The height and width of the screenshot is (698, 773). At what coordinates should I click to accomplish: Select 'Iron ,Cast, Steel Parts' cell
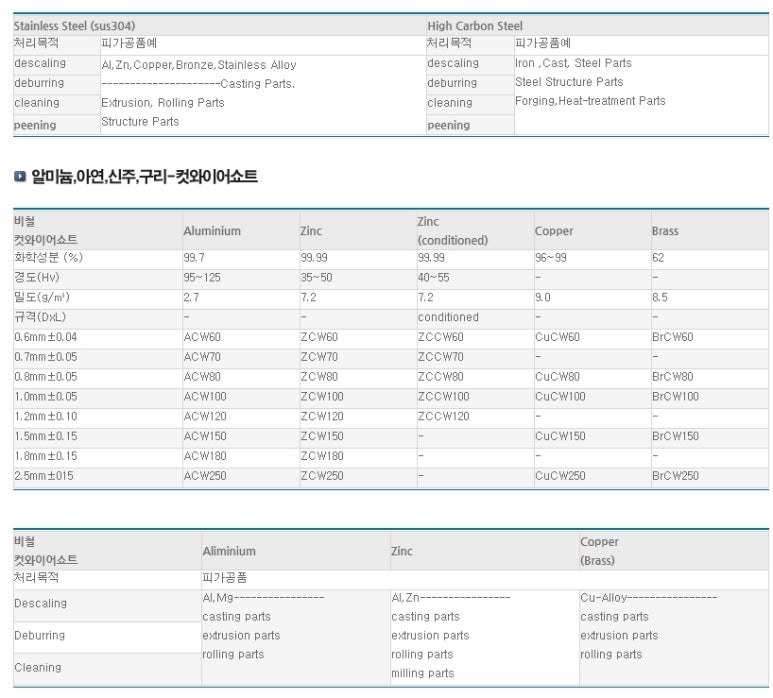click(x=573, y=63)
